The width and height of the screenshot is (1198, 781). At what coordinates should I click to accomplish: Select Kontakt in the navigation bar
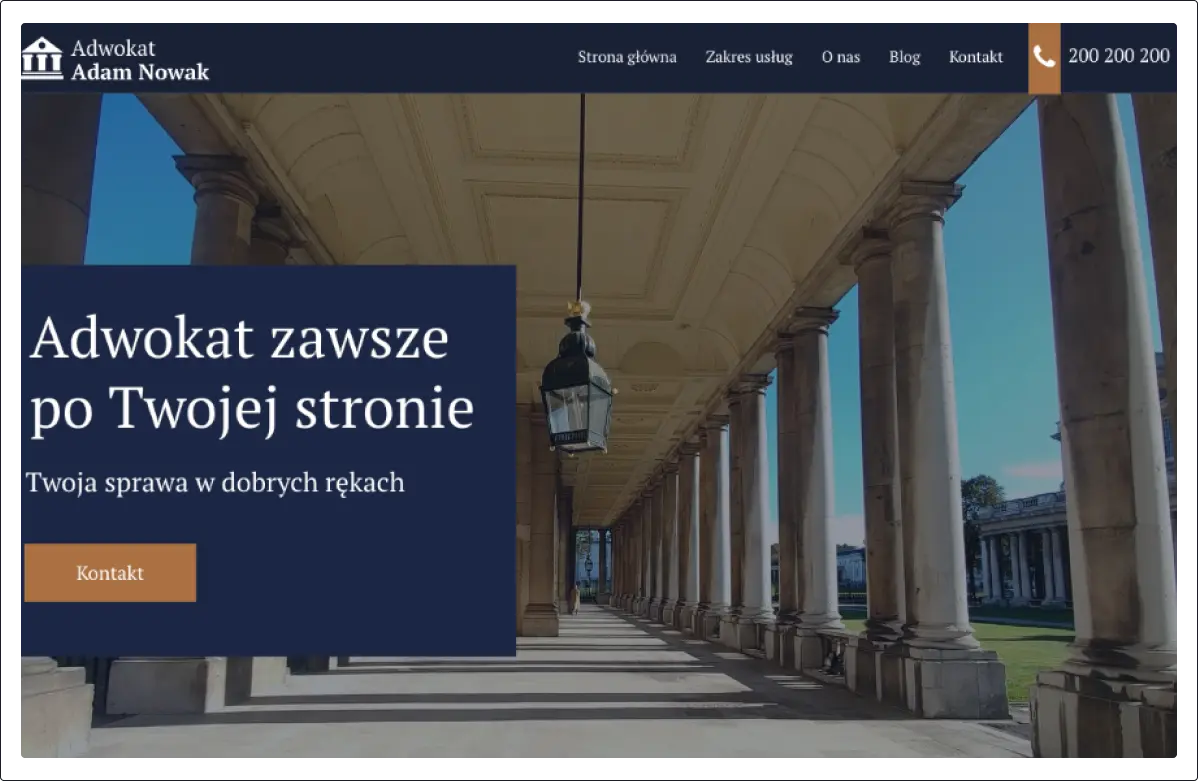point(976,57)
